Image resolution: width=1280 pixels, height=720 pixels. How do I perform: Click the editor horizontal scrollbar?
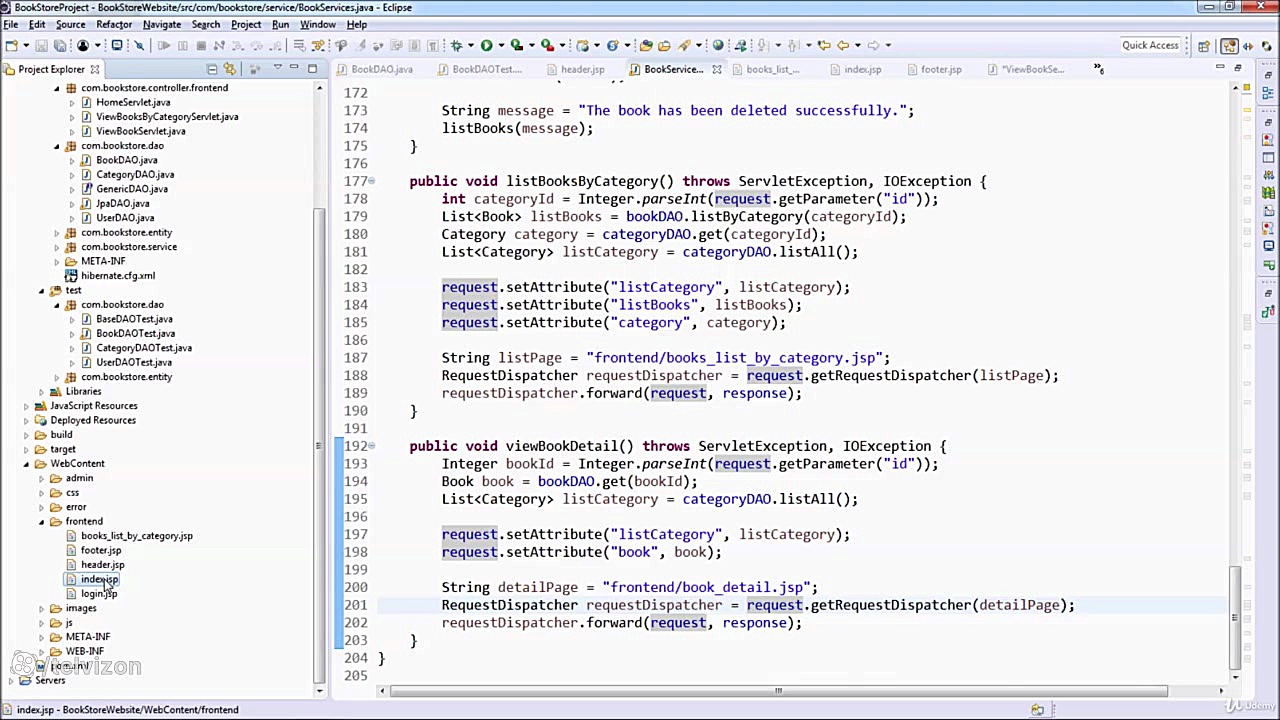pos(778,691)
